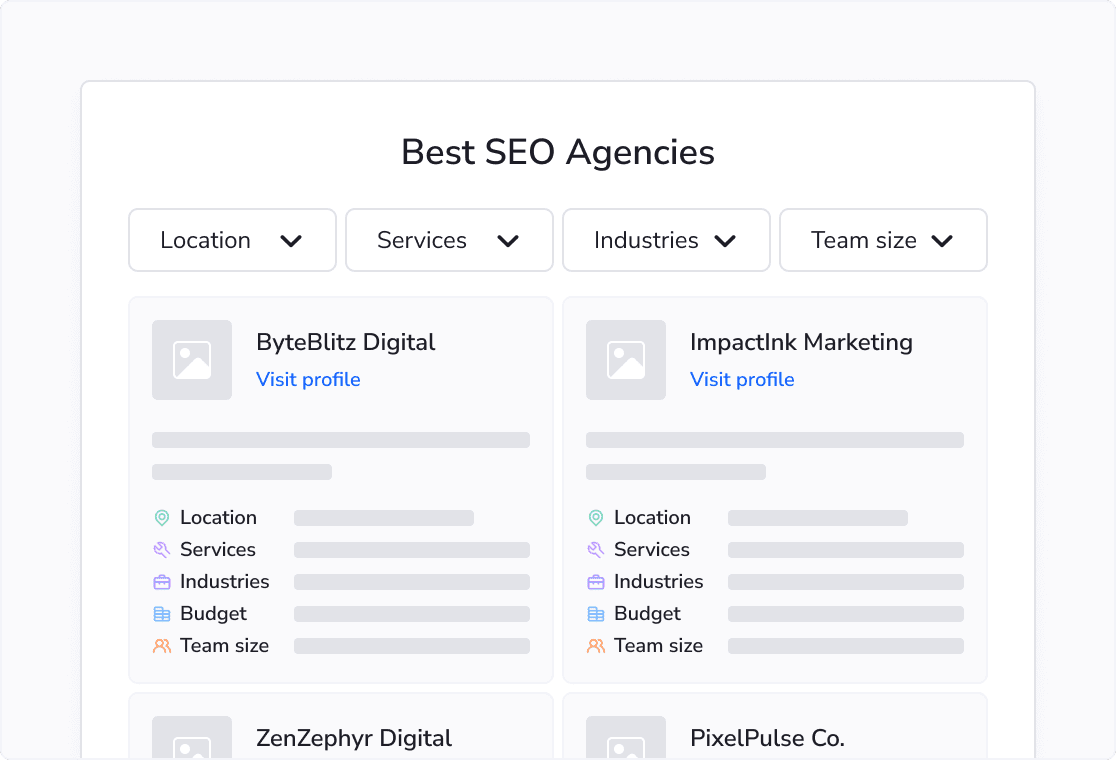Click services wrench icon in ImpactInk card
Image resolution: width=1116 pixels, height=760 pixels.
tap(596, 550)
